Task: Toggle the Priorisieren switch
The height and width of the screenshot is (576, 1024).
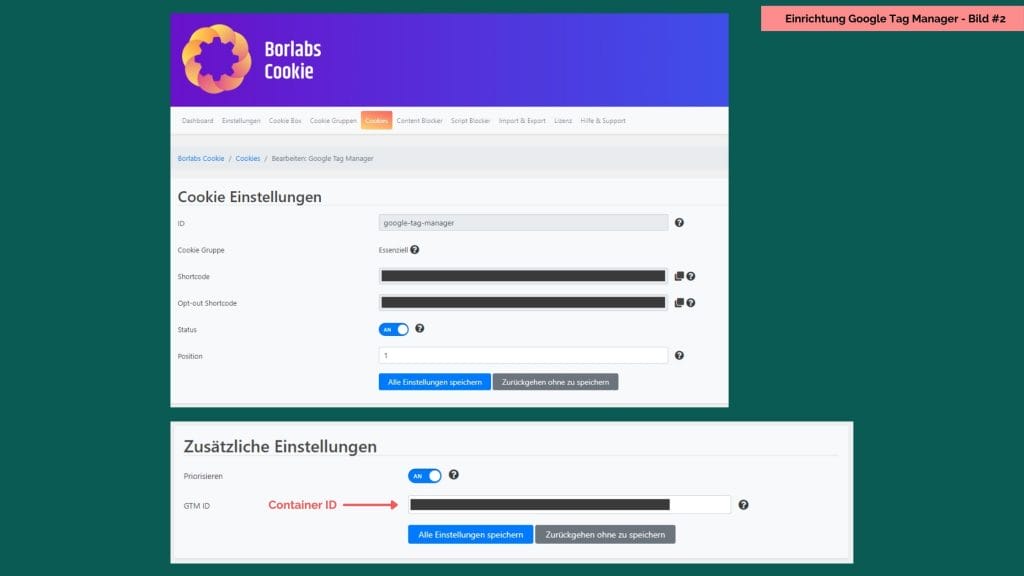Action: coord(425,476)
